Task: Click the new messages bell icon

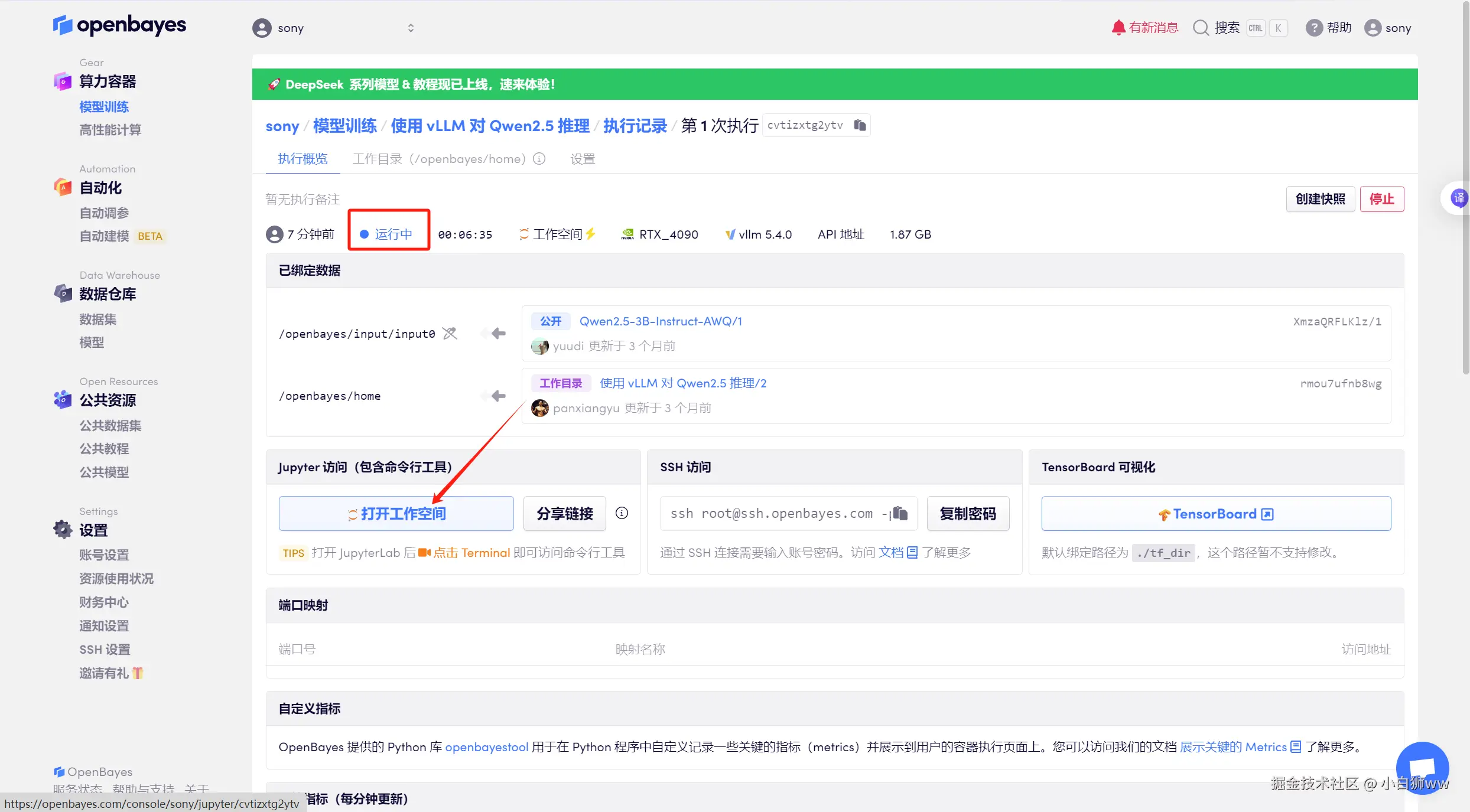Action: pyautogui.click(x=1118, y=28)
